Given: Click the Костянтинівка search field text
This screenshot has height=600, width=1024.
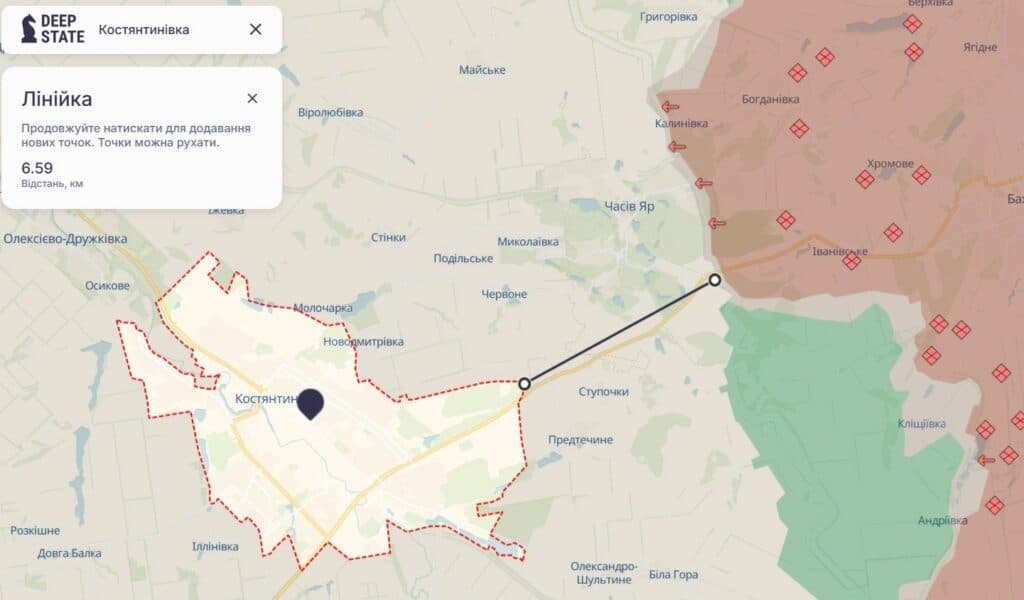Looking at the screenshot, I should click(144, 29).
